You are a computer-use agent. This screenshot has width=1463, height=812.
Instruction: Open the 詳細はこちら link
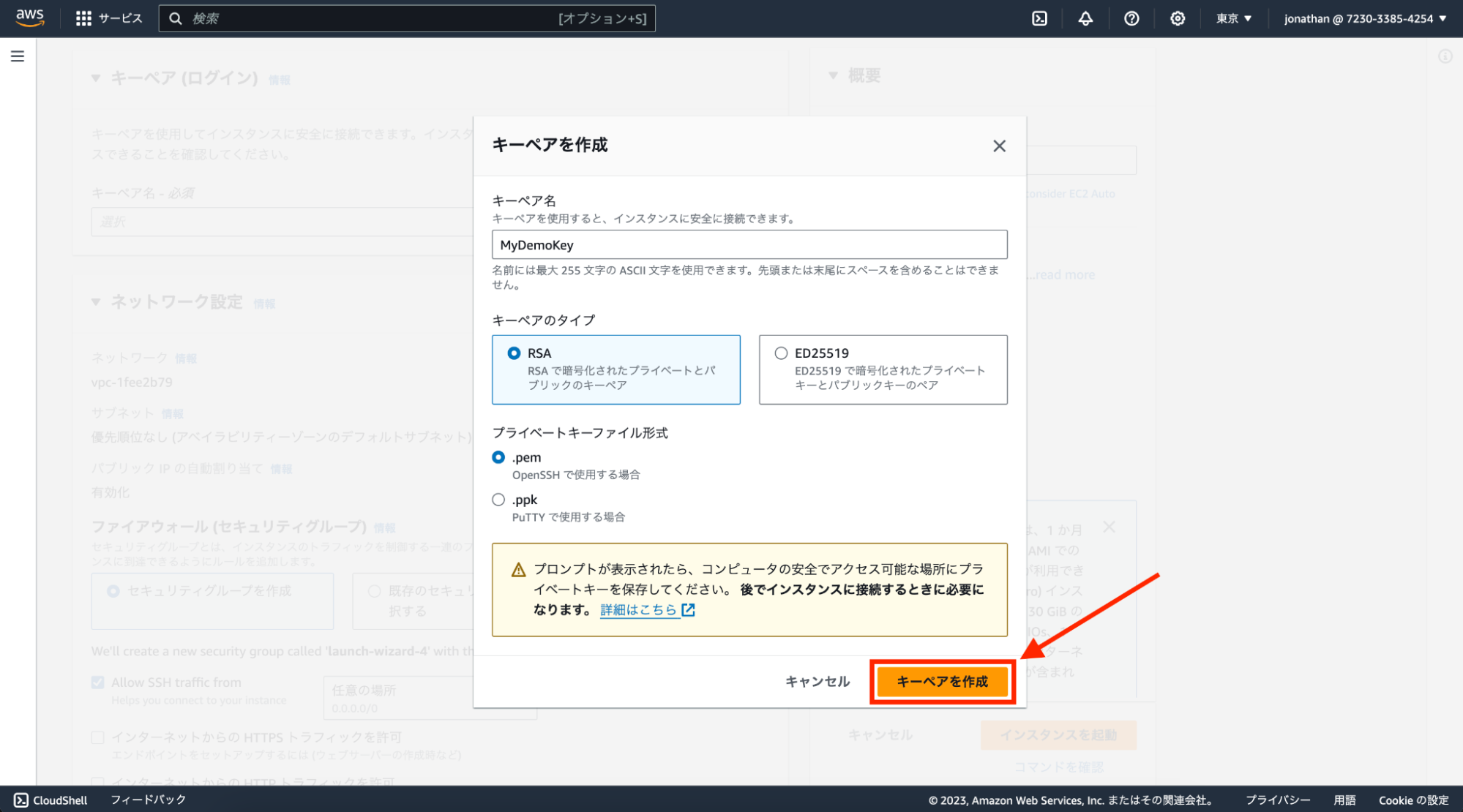point(637,609)
